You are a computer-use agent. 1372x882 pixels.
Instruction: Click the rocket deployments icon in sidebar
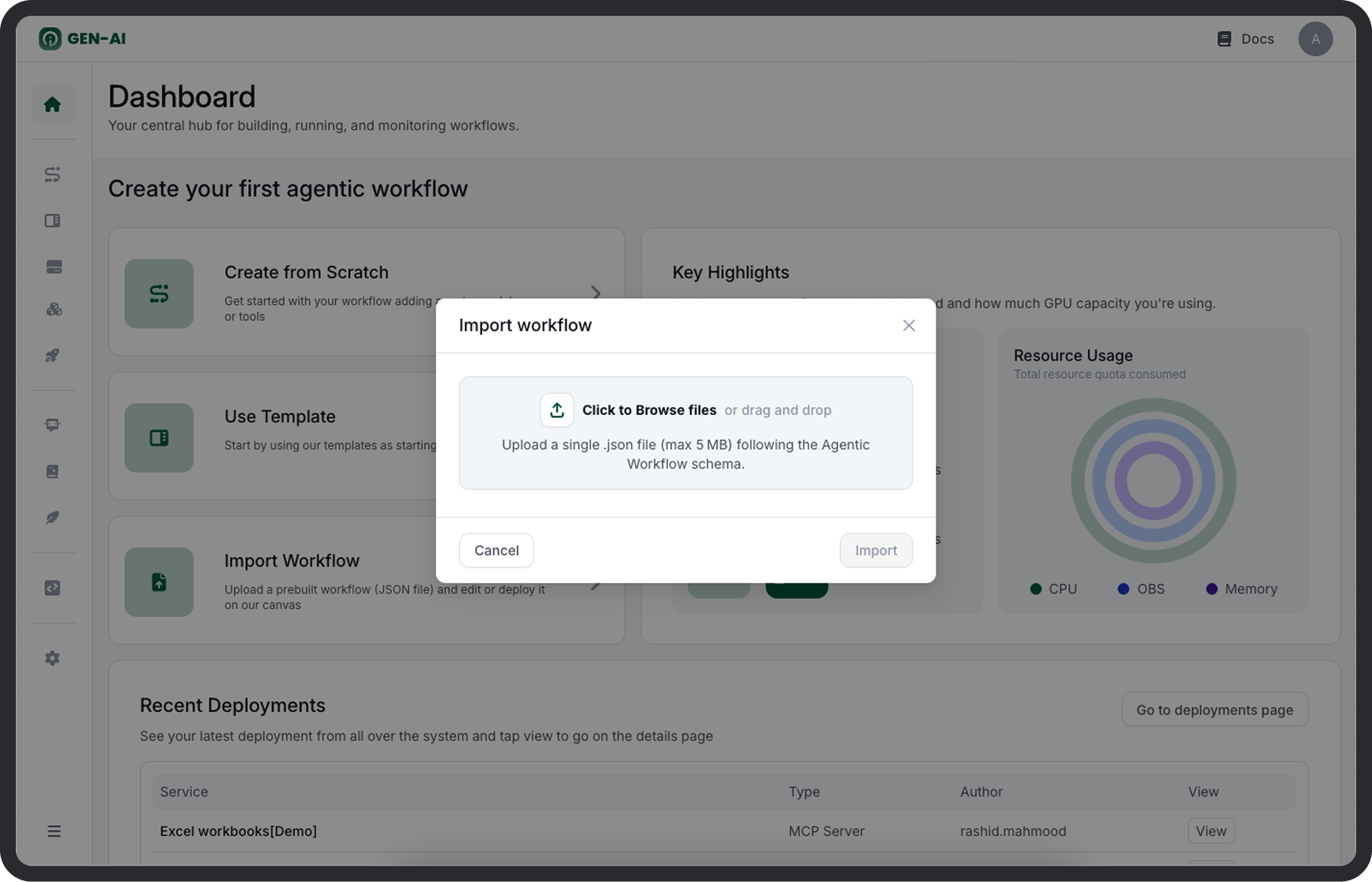click(x=53, y=356)
